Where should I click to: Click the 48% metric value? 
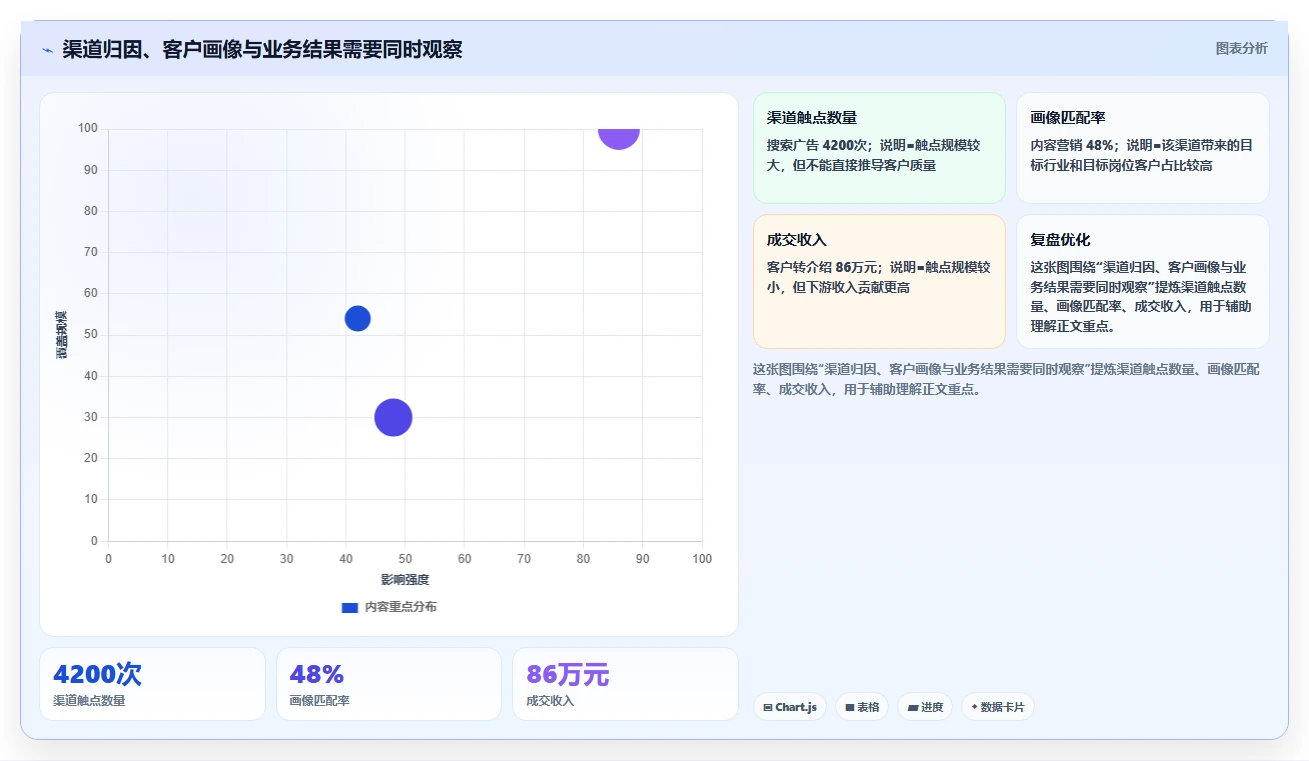[x=316, y=674]
